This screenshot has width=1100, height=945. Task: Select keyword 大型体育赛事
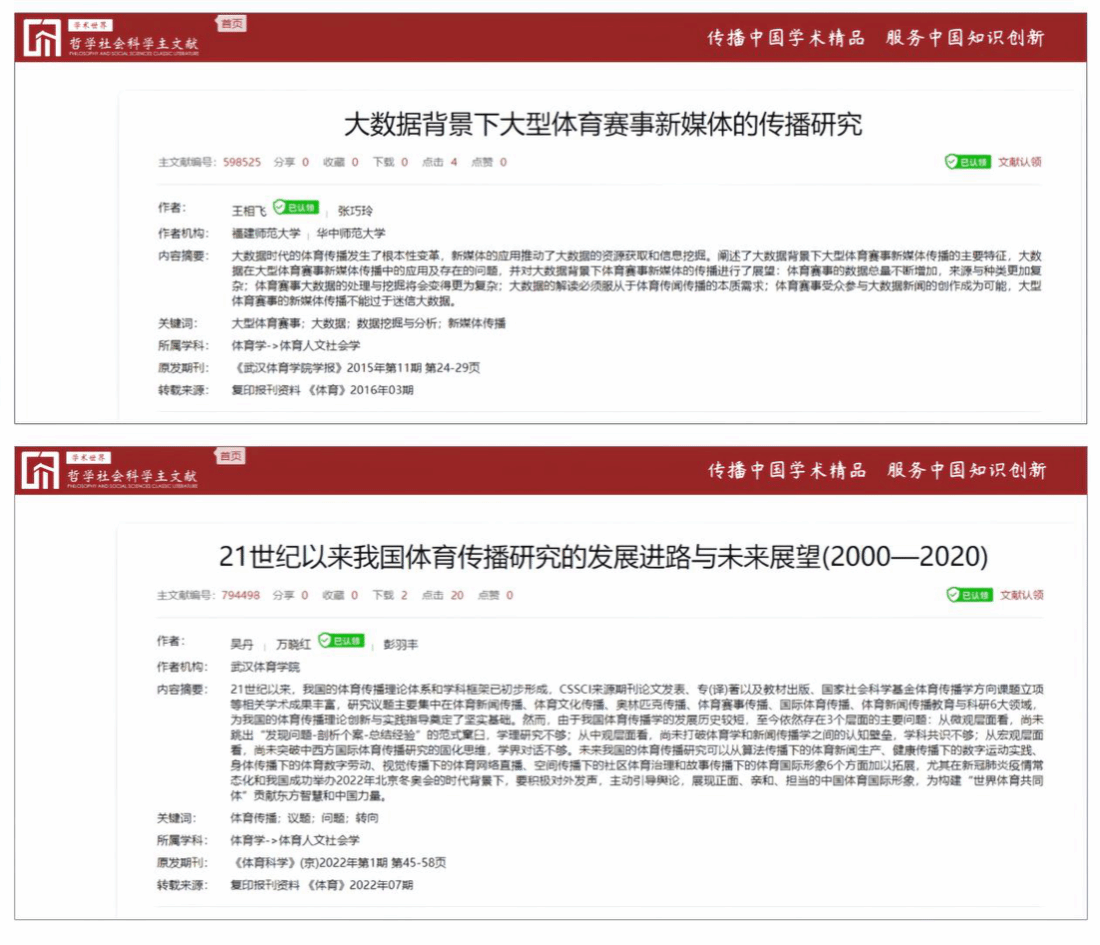pos(262,323)
